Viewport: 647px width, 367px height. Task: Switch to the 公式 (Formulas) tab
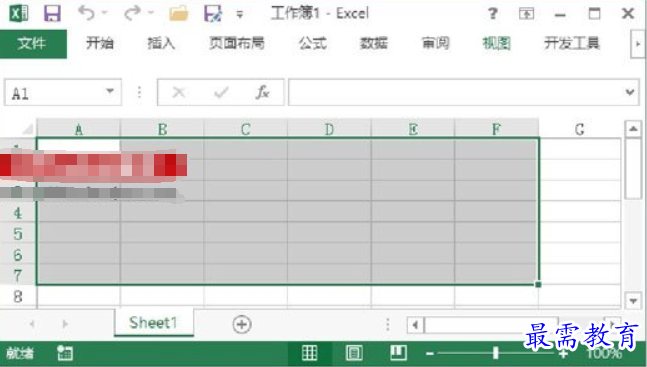point(312,43)
